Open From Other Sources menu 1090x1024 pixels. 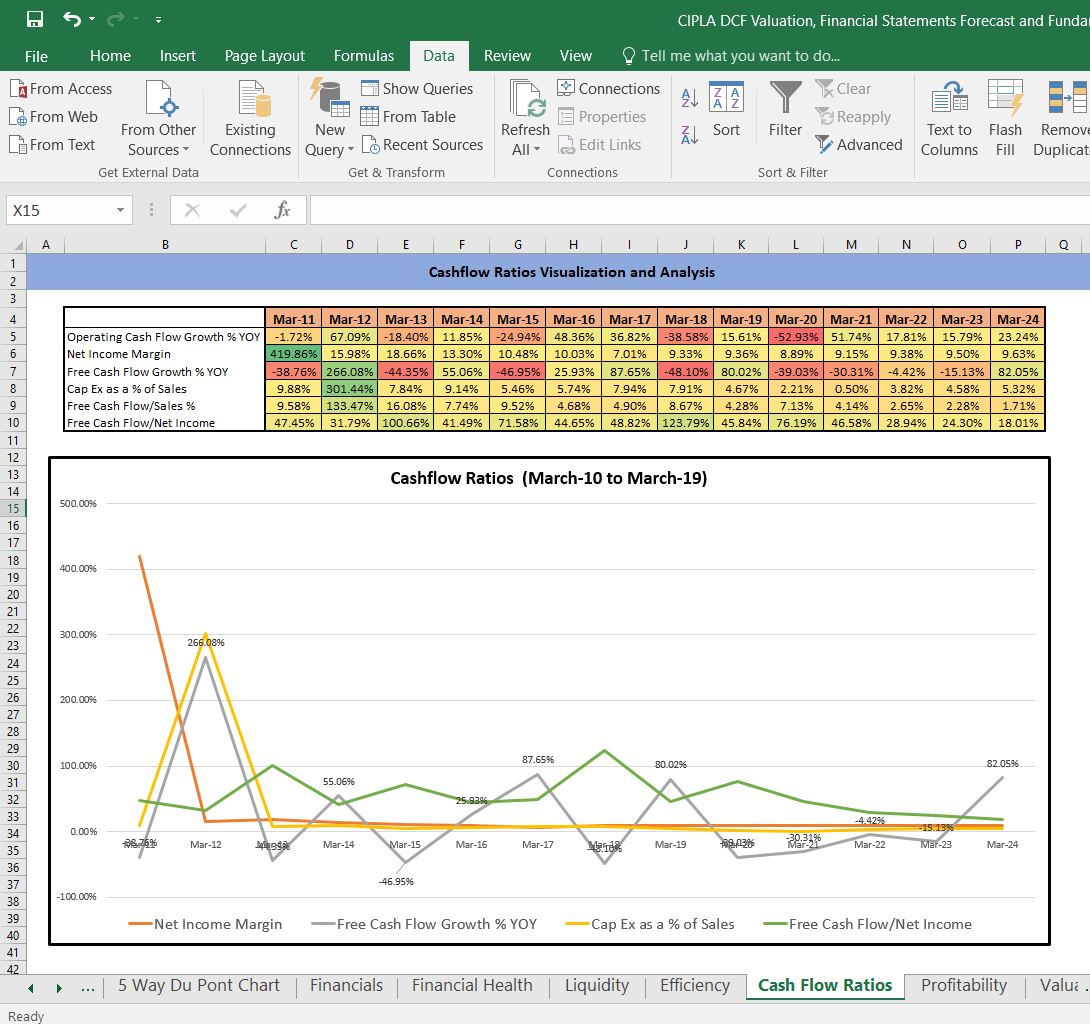pyautogui.click(x=158, y=119)
